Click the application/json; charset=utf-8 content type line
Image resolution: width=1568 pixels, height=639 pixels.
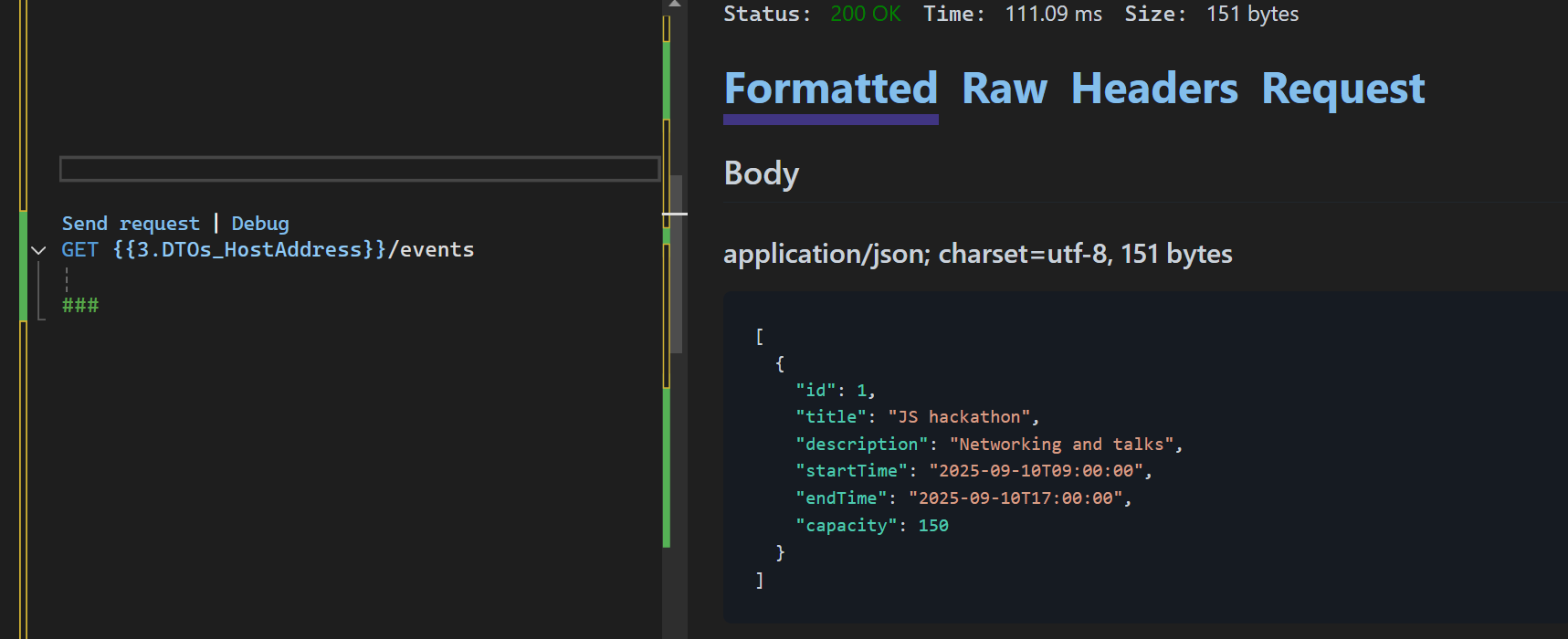click(x=978, y=254)
